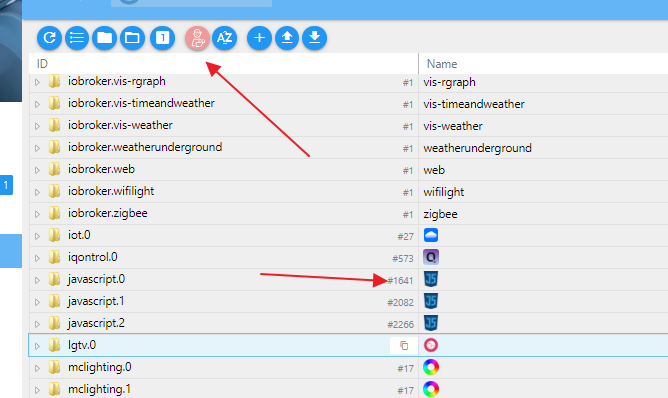Screen dimensions: 668x398
Task: Expand iot.0 tree node
Action: tap(37, 236)
